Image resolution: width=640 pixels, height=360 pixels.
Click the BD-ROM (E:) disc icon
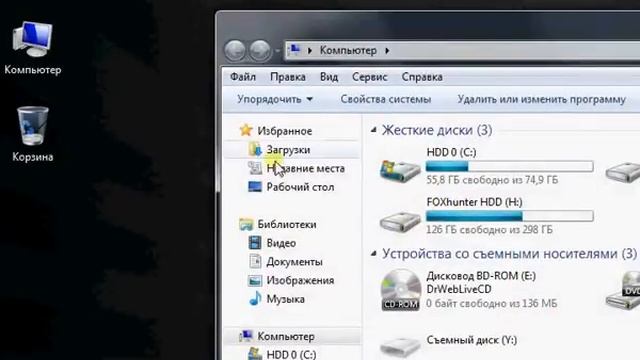[x=401, y=290]
